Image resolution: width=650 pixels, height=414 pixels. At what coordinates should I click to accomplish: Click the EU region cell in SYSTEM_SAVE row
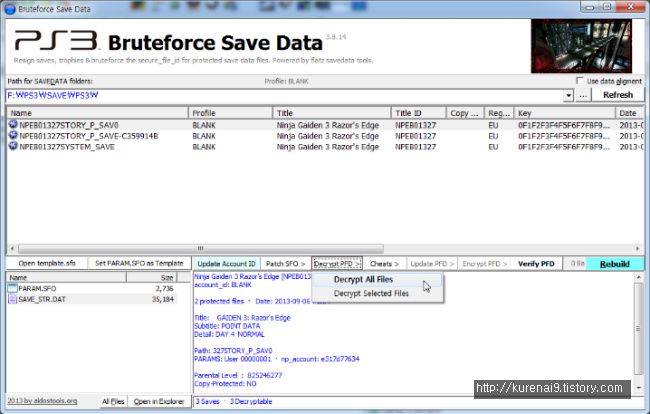click(x=493, y=146)
